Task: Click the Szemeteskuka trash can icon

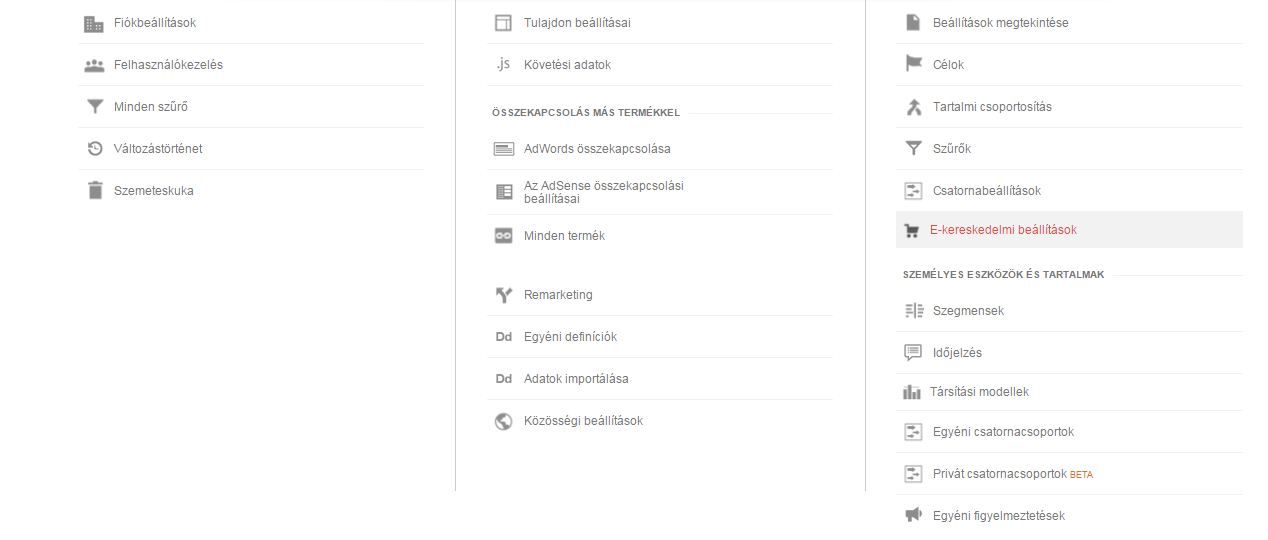Action: (95, 190)
